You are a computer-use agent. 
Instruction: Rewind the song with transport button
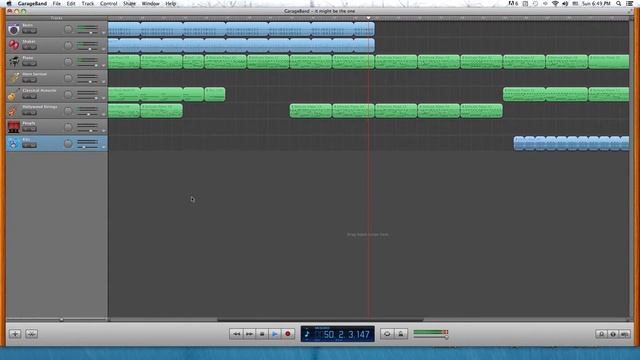click(236, 334)
